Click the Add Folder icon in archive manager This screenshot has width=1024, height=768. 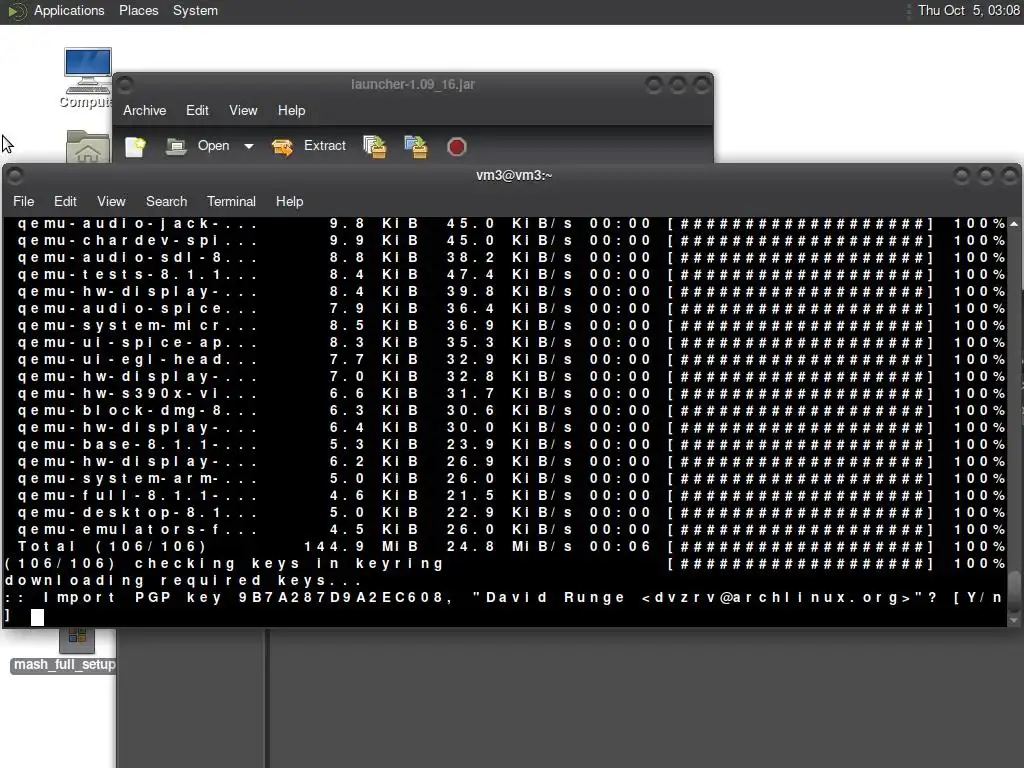[x=416, y=146]
